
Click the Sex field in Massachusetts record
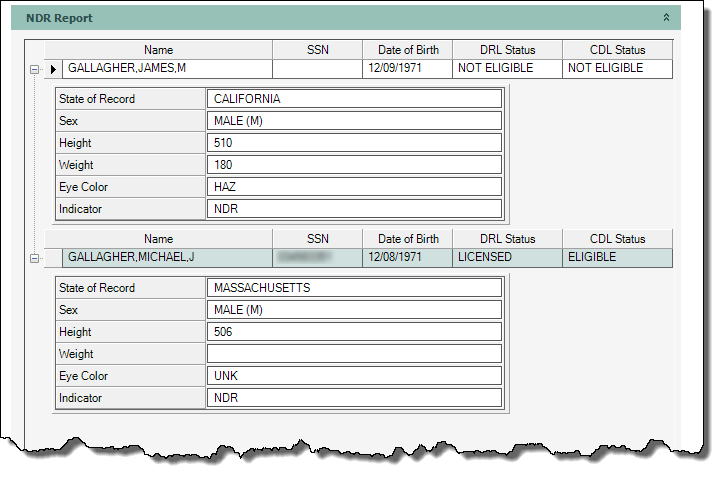pos(354,310)
